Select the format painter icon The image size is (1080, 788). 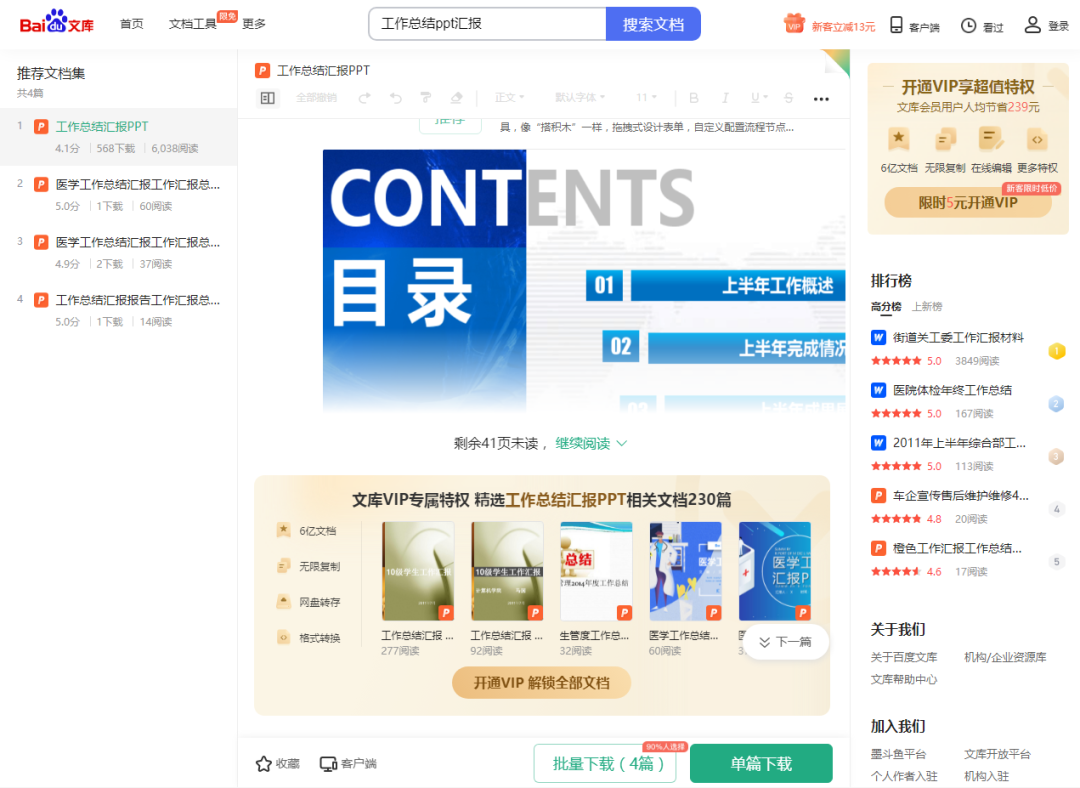pos(426,98)
